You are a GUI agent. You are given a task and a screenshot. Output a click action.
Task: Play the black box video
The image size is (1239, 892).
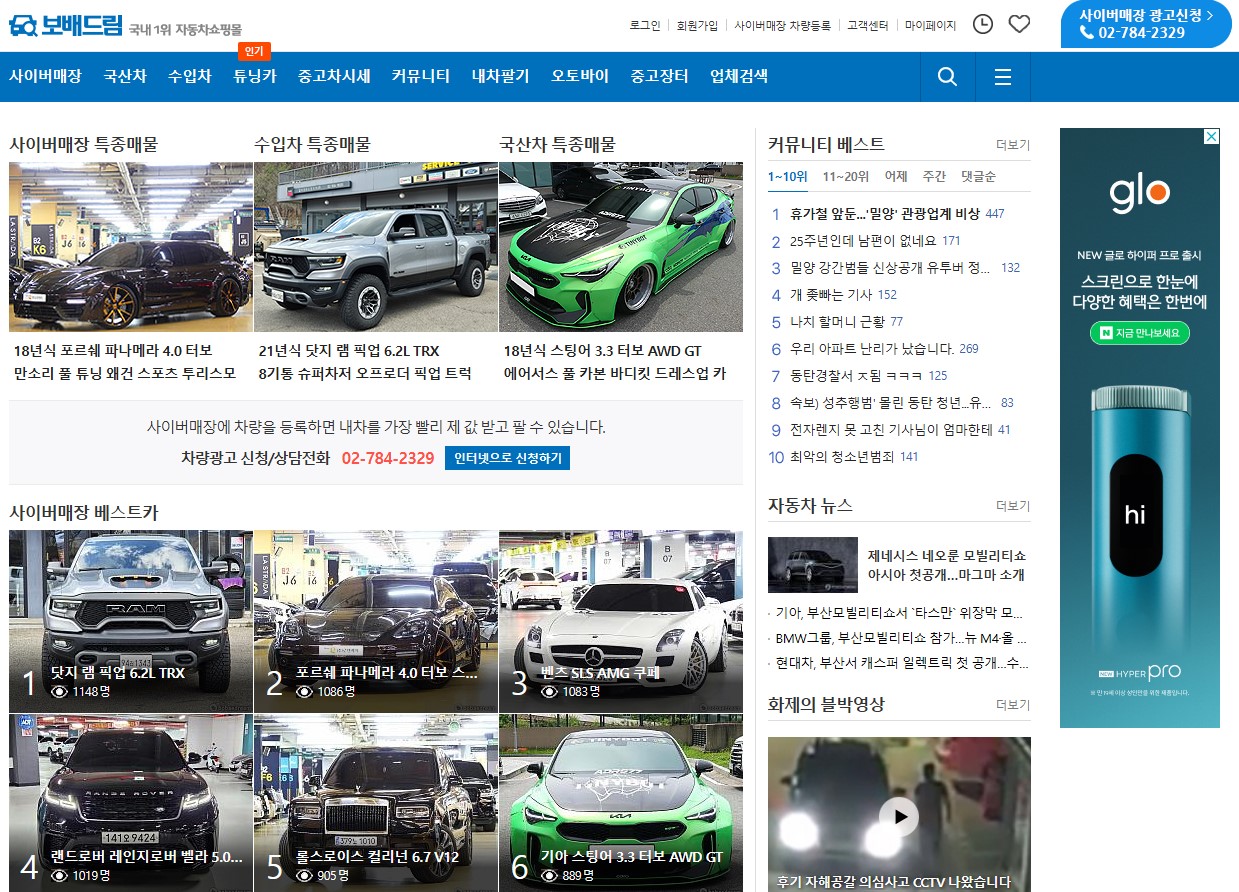899,817
